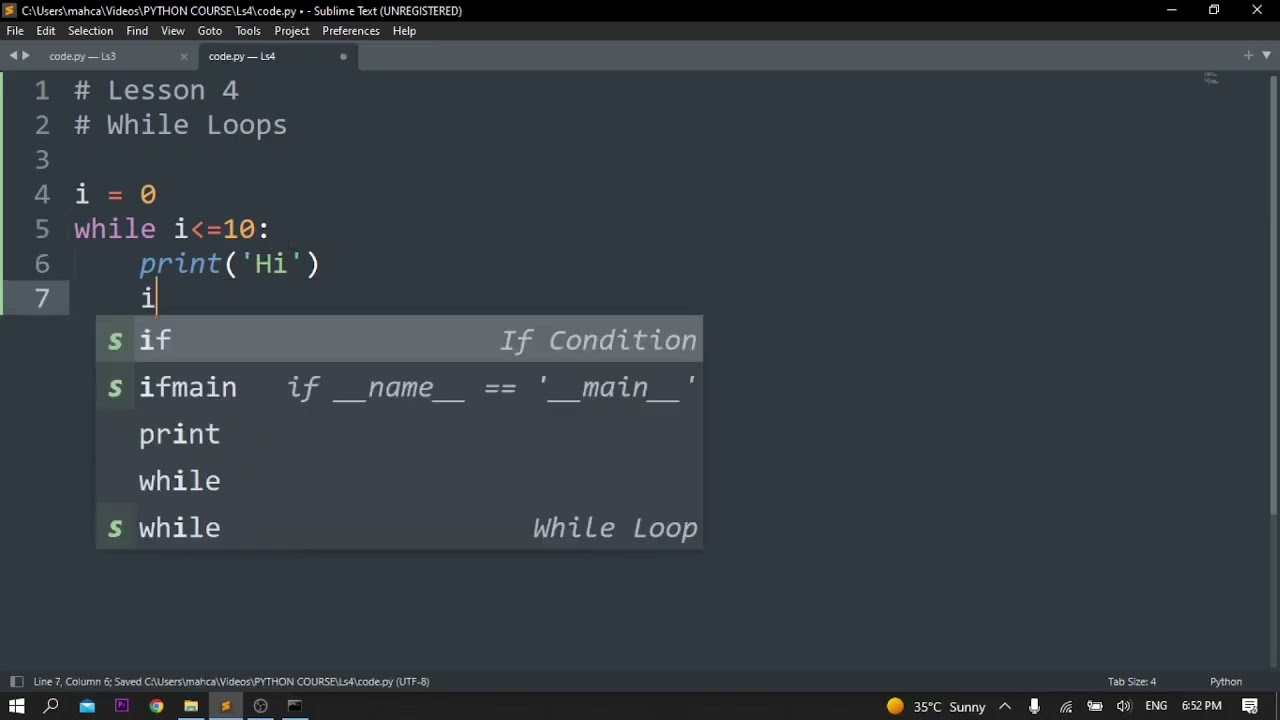Image resolution: width=1280 pixels, height=720 pixels.
Task: Open the Project menu
Action: [292, 31]
